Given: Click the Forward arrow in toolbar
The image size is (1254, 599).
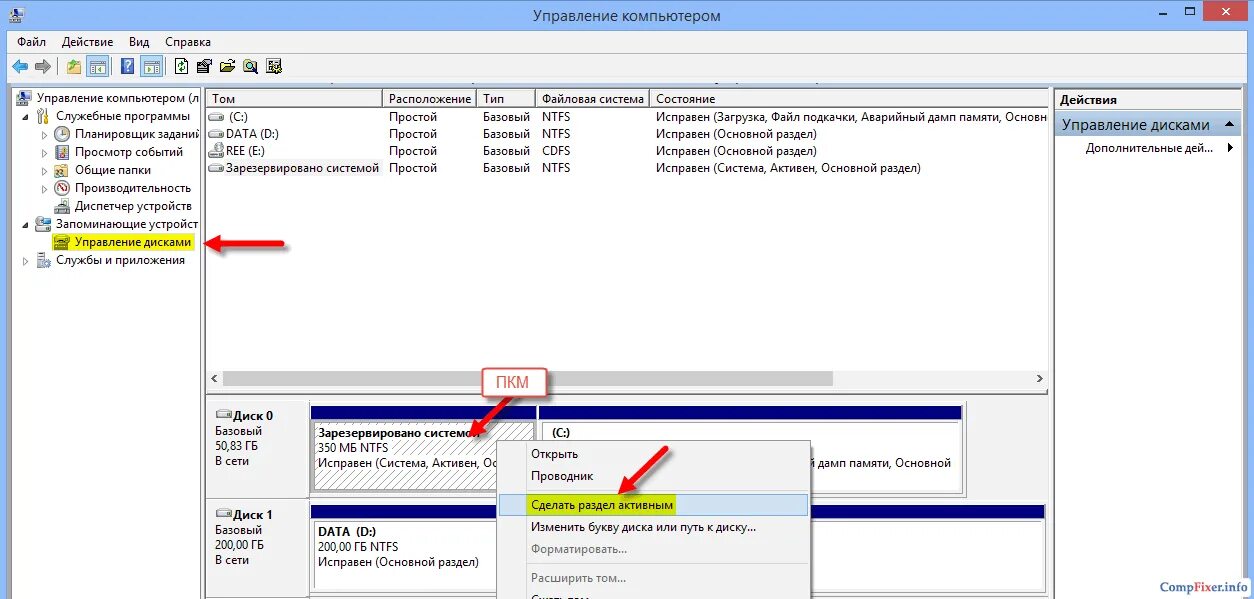Looking at the screenshot, I should point(43,67).
